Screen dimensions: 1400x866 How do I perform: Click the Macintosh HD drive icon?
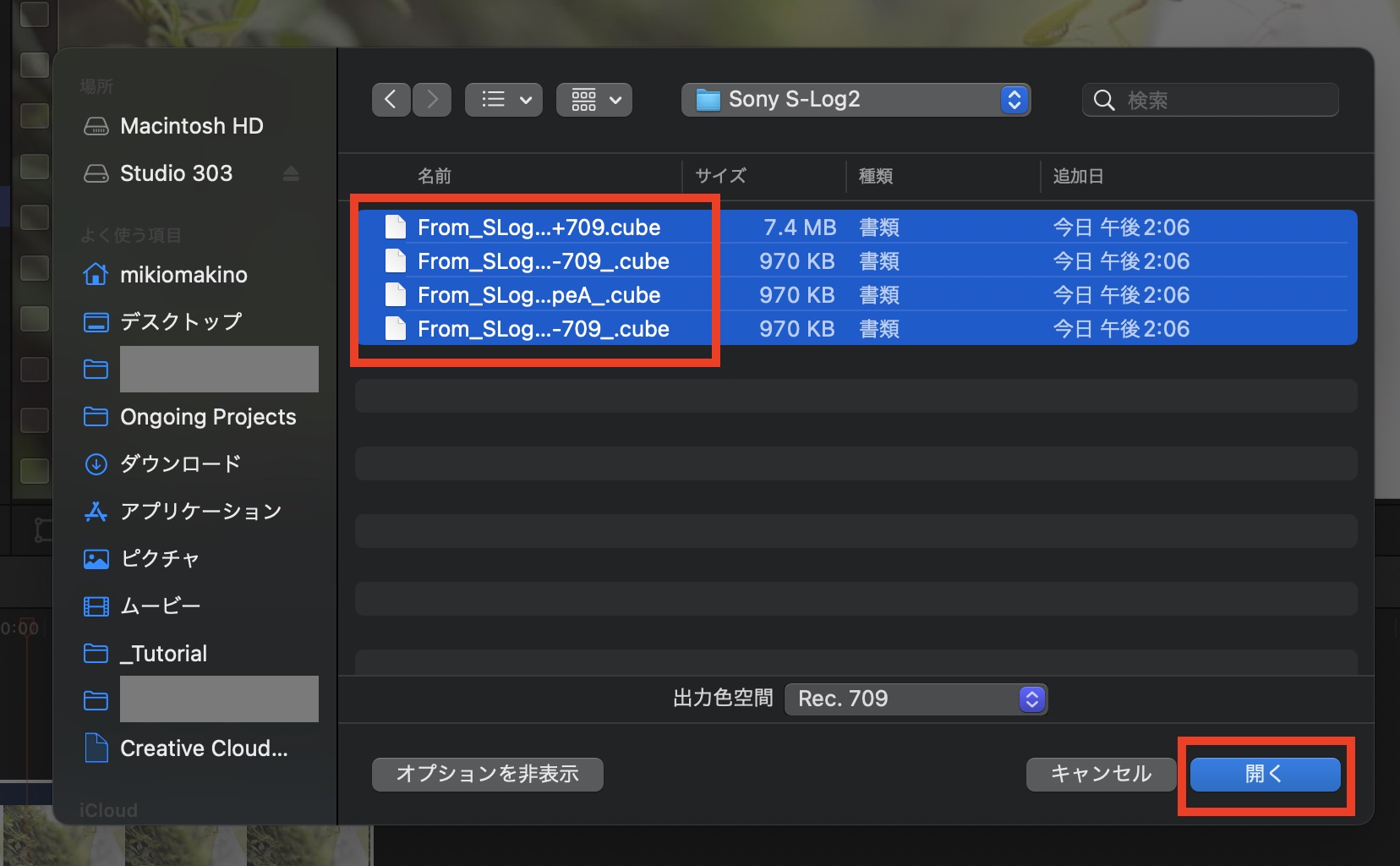(96, 126)
